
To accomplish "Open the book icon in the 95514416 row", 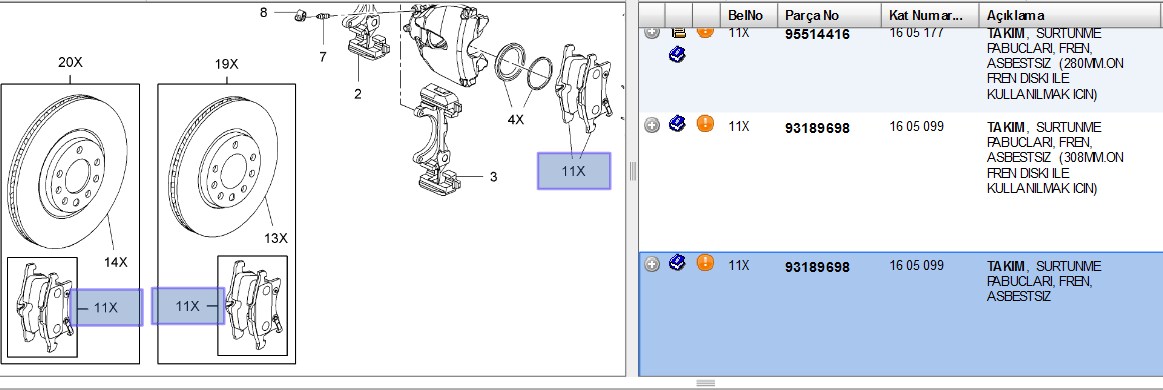I will (676, 54).
